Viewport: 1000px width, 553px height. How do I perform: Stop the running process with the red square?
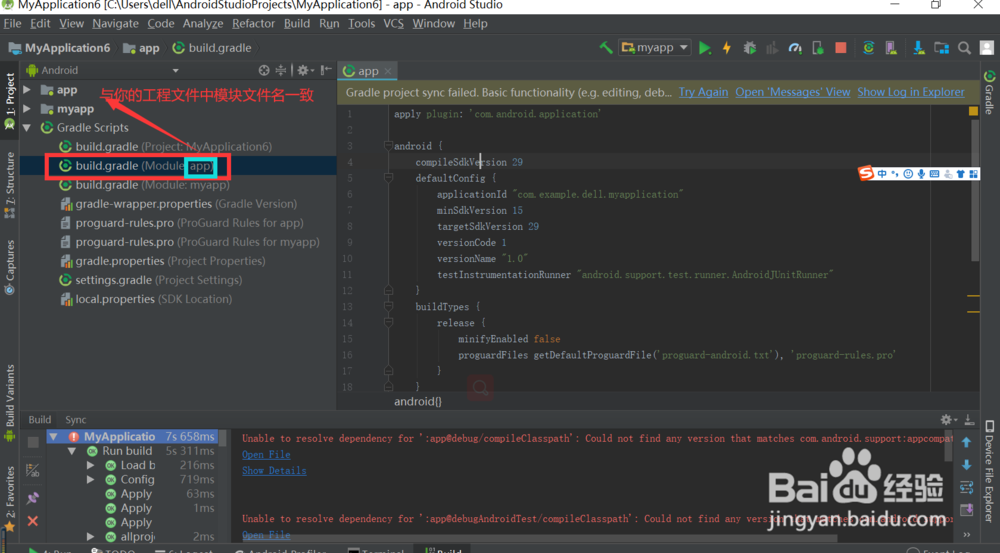click(841, 48)
